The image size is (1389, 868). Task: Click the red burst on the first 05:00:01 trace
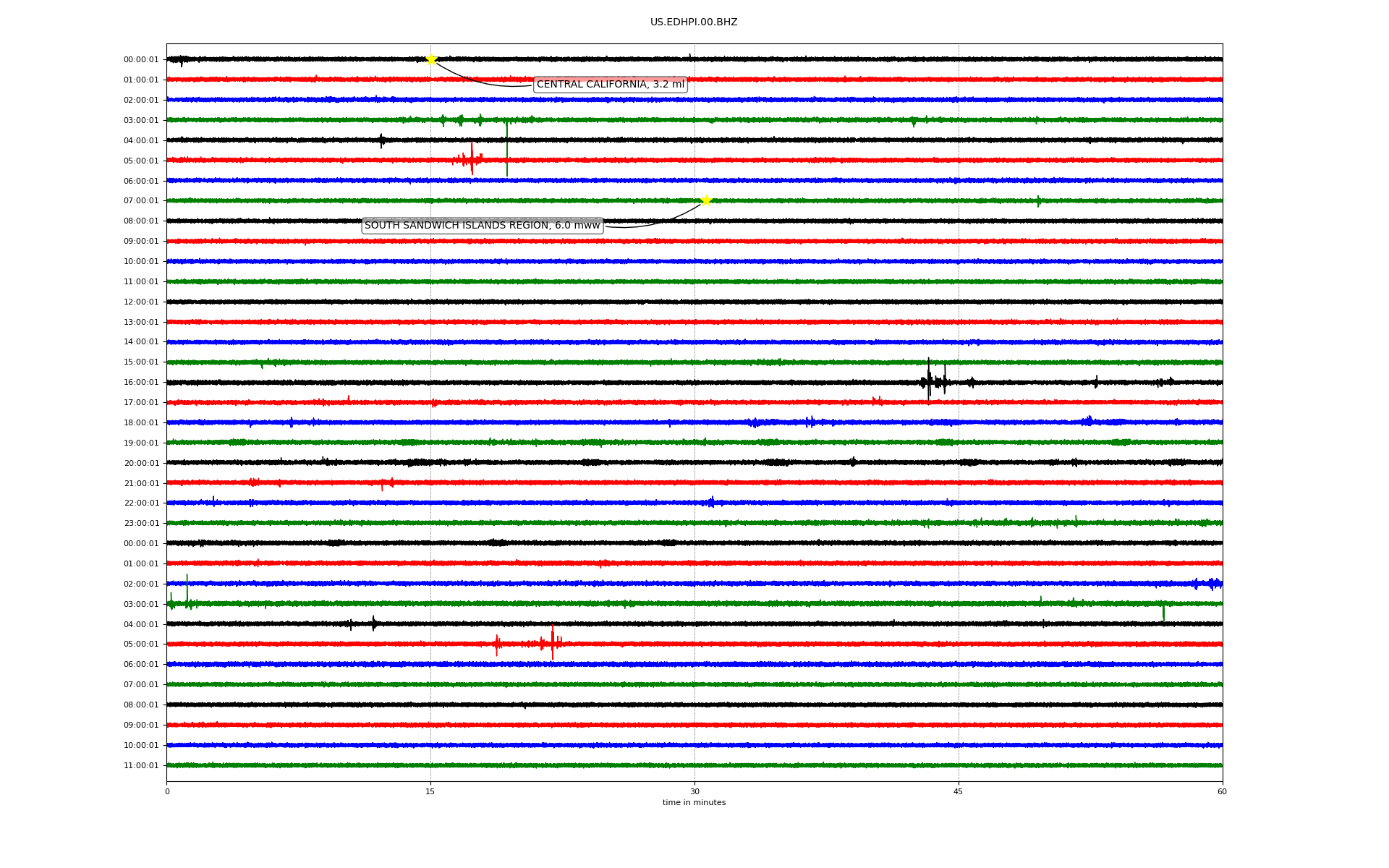pyautogui.click(x=472, y=159)
